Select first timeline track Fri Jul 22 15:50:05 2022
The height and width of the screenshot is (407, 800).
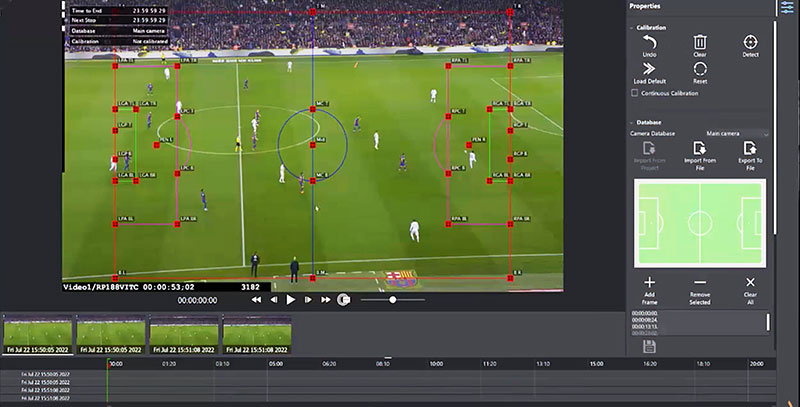pyautogui.click(x=45, y=374)
